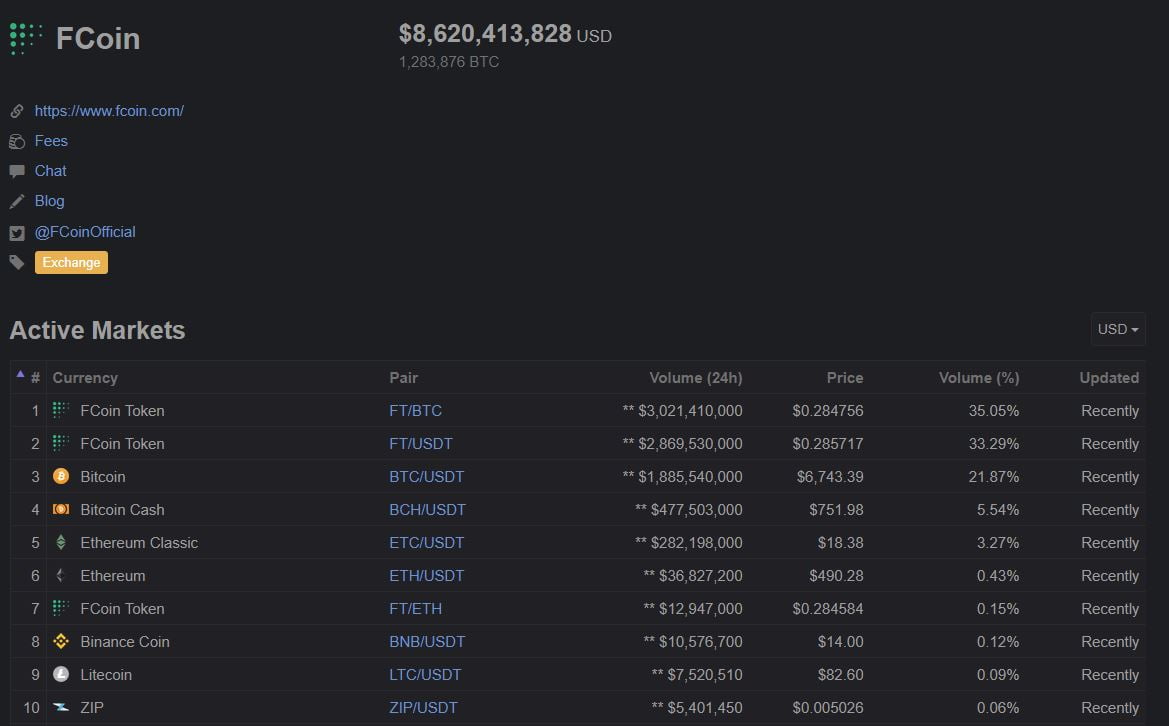Click the FCoin page title
This screenshot has height=726, width=1169.
(x=98, y=39)
